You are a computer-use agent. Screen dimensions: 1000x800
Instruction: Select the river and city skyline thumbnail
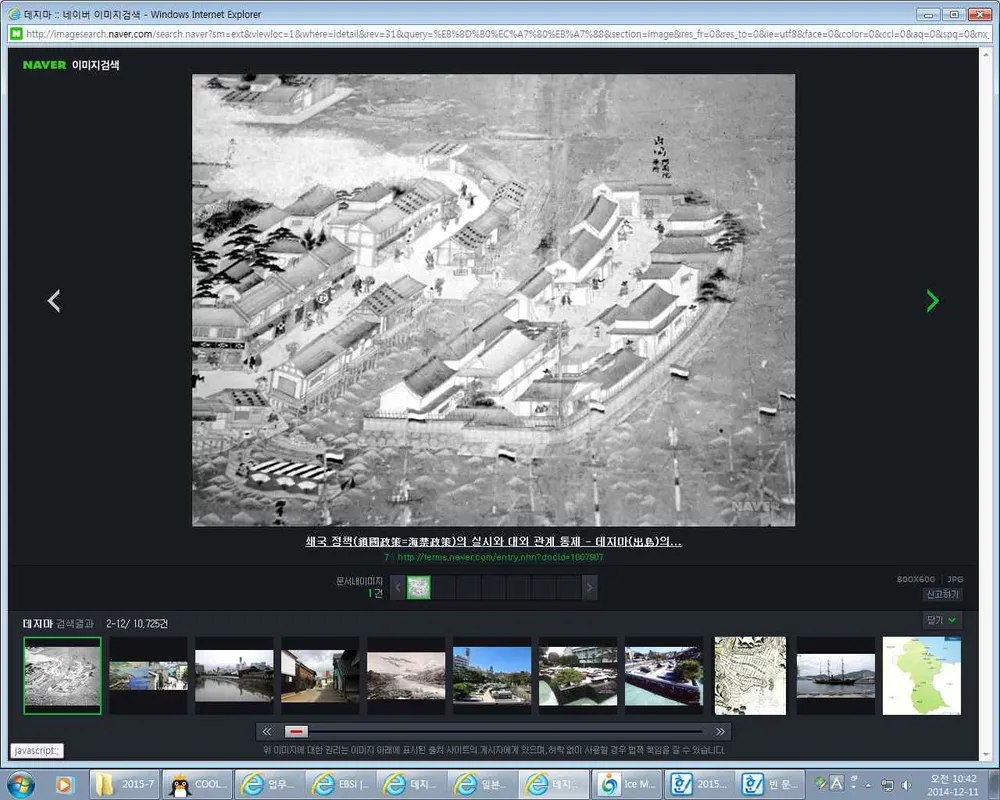(x=234, y=676)
